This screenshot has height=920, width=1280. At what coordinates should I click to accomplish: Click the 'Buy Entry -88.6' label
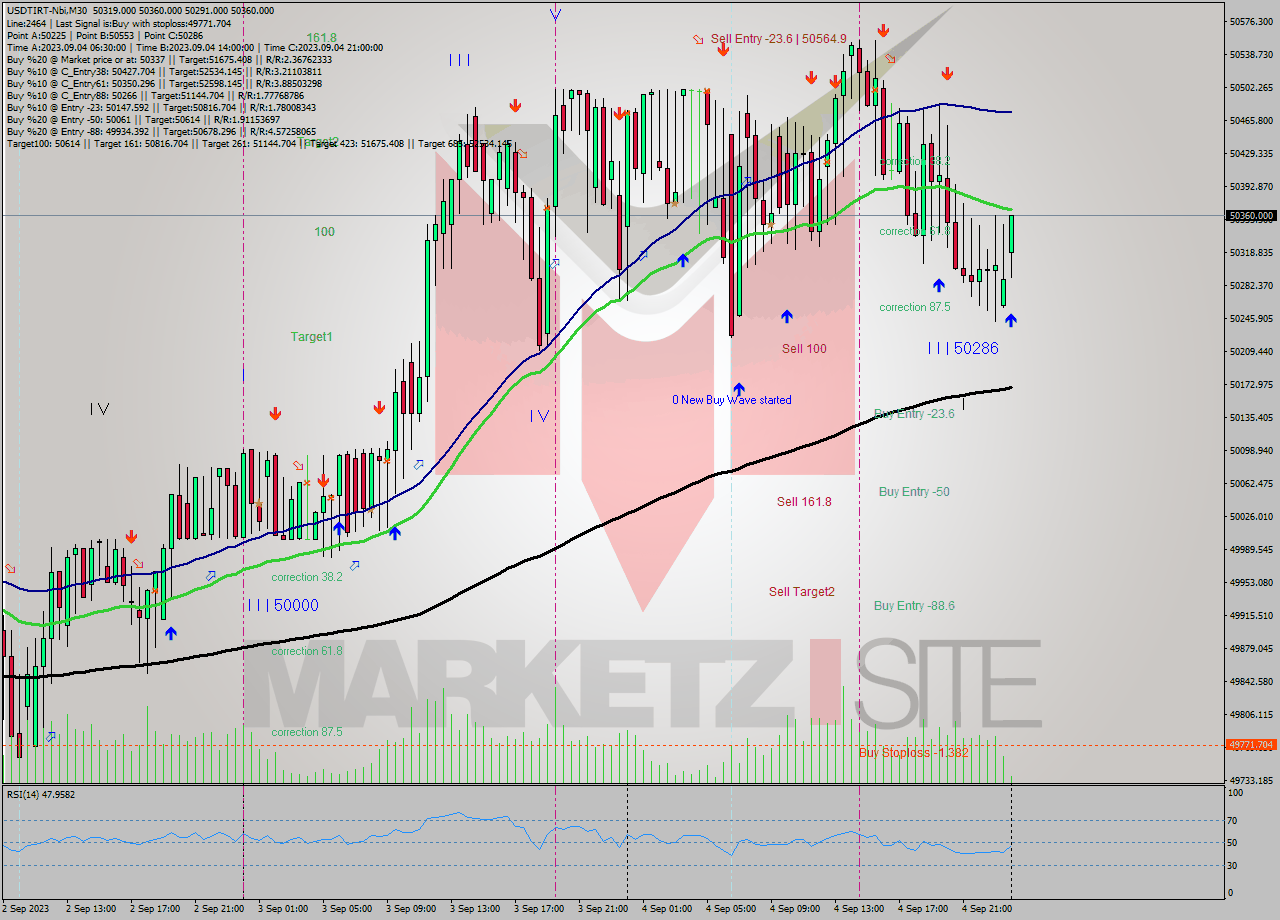click(x=914, y=606)
